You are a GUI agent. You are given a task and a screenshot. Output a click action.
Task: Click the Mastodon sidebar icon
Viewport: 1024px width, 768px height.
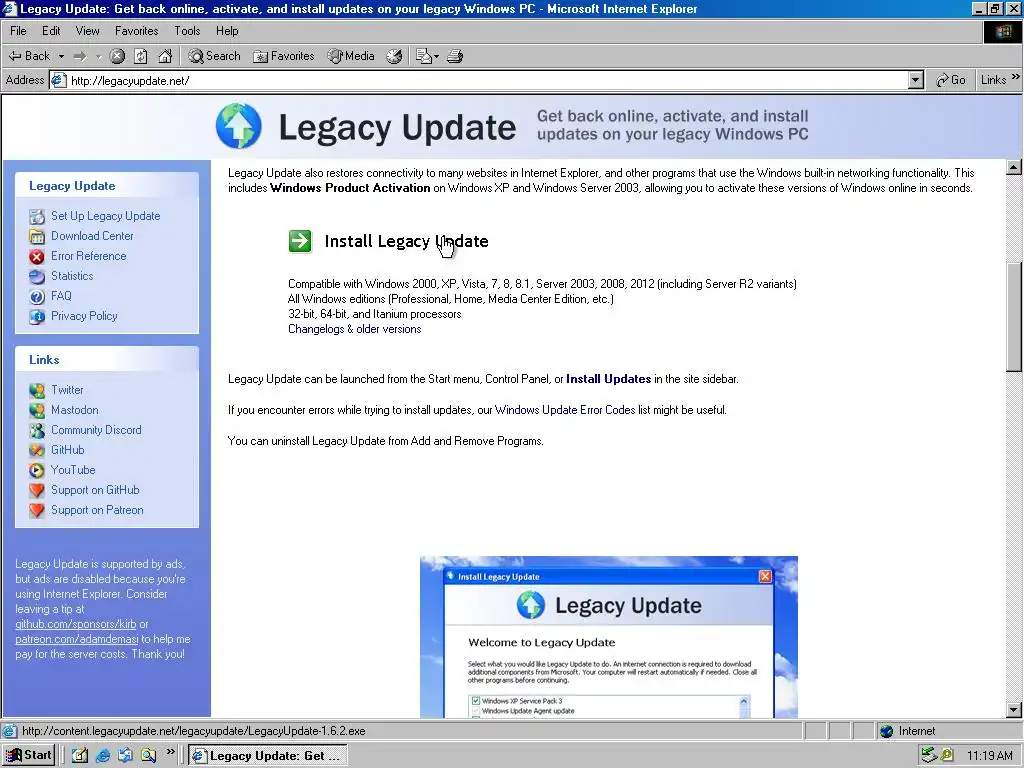tap(37, 410)
